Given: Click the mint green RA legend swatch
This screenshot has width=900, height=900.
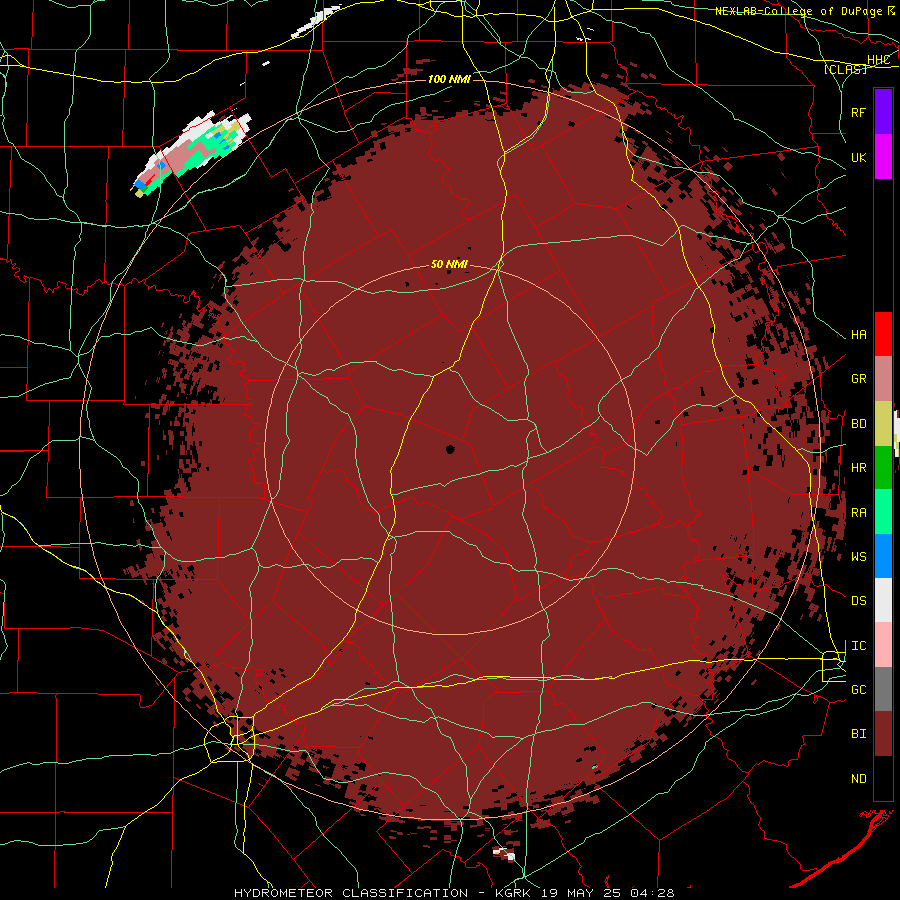Looking at the screenshot, I should [883, 512].
